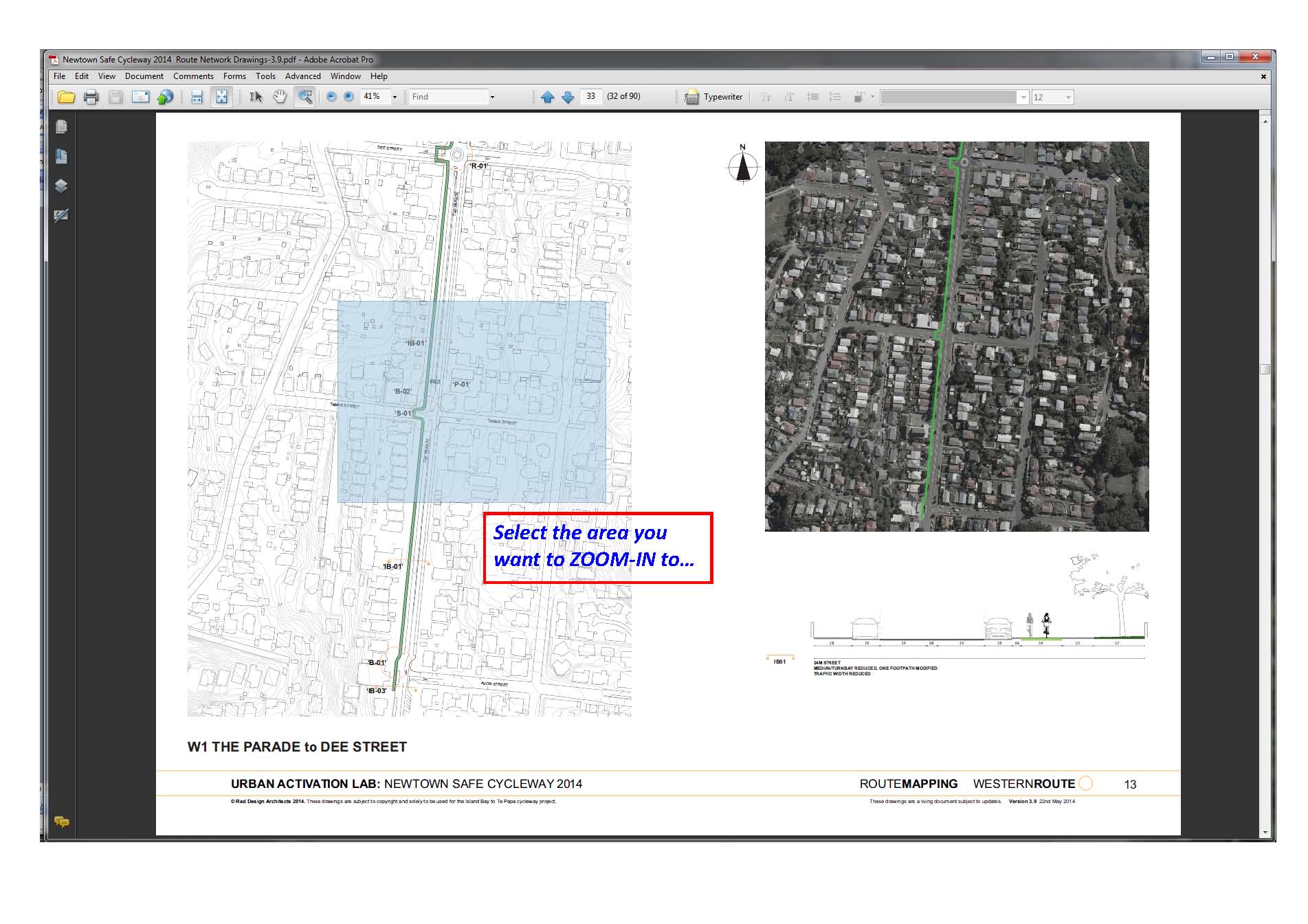Open the Layers panel in sidebar
The image size is (1308, 924).
pos(61,185)
